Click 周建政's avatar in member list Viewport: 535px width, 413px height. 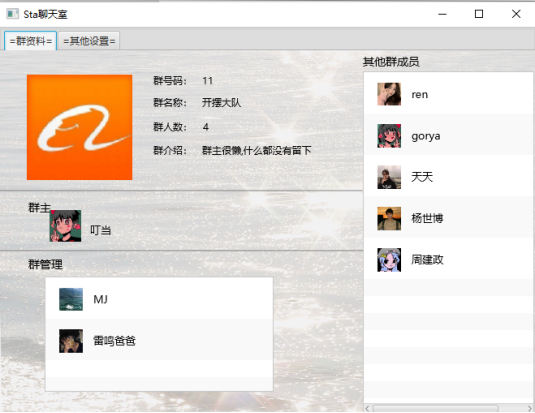[x=389, y=260]
